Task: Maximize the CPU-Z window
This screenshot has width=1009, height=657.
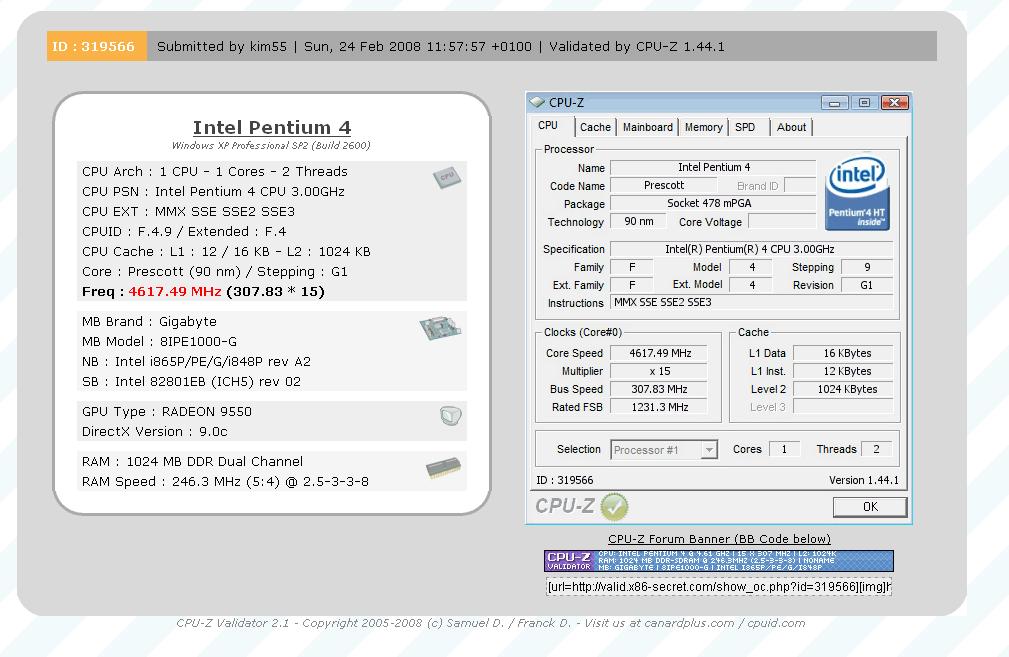Action: coord(864,102)
